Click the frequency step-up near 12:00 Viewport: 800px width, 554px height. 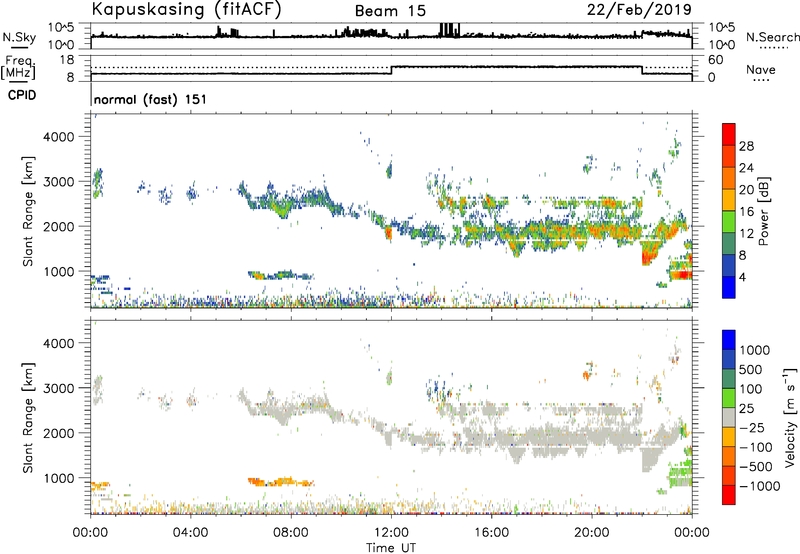pyautogui.click(x=391, y=70)
